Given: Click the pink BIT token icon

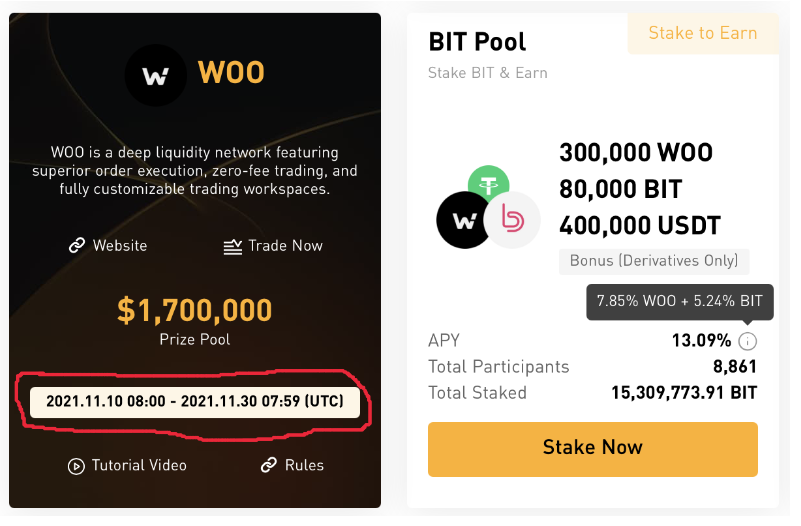Looking at the screenshot, I should (x=512, y=220).
